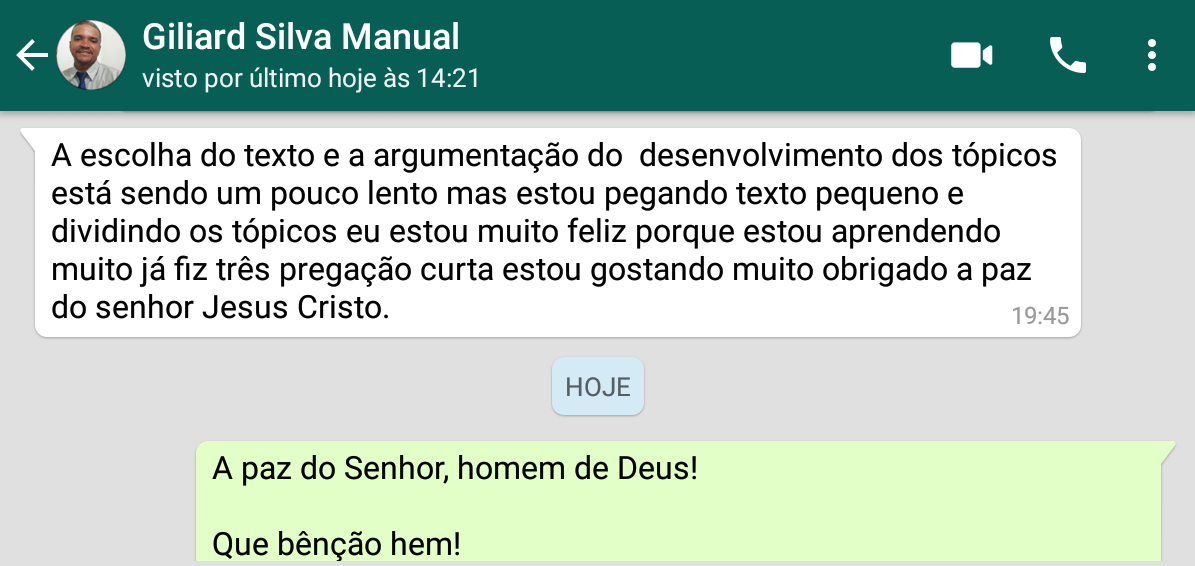Tap the first line of the incoming message

(554, 155)
